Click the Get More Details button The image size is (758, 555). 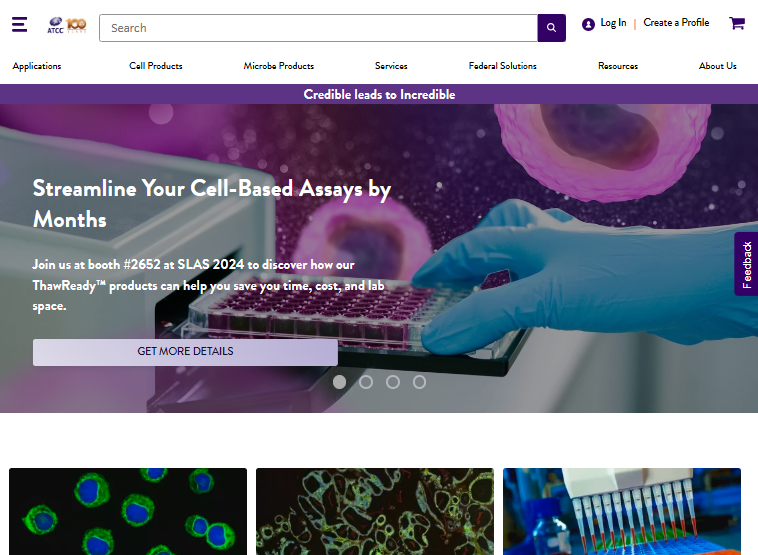[185, 352]
